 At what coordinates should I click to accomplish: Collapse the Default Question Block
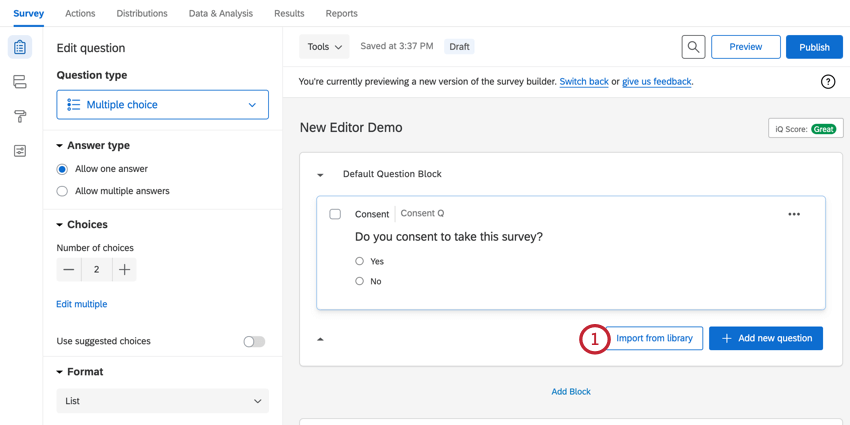321,175
